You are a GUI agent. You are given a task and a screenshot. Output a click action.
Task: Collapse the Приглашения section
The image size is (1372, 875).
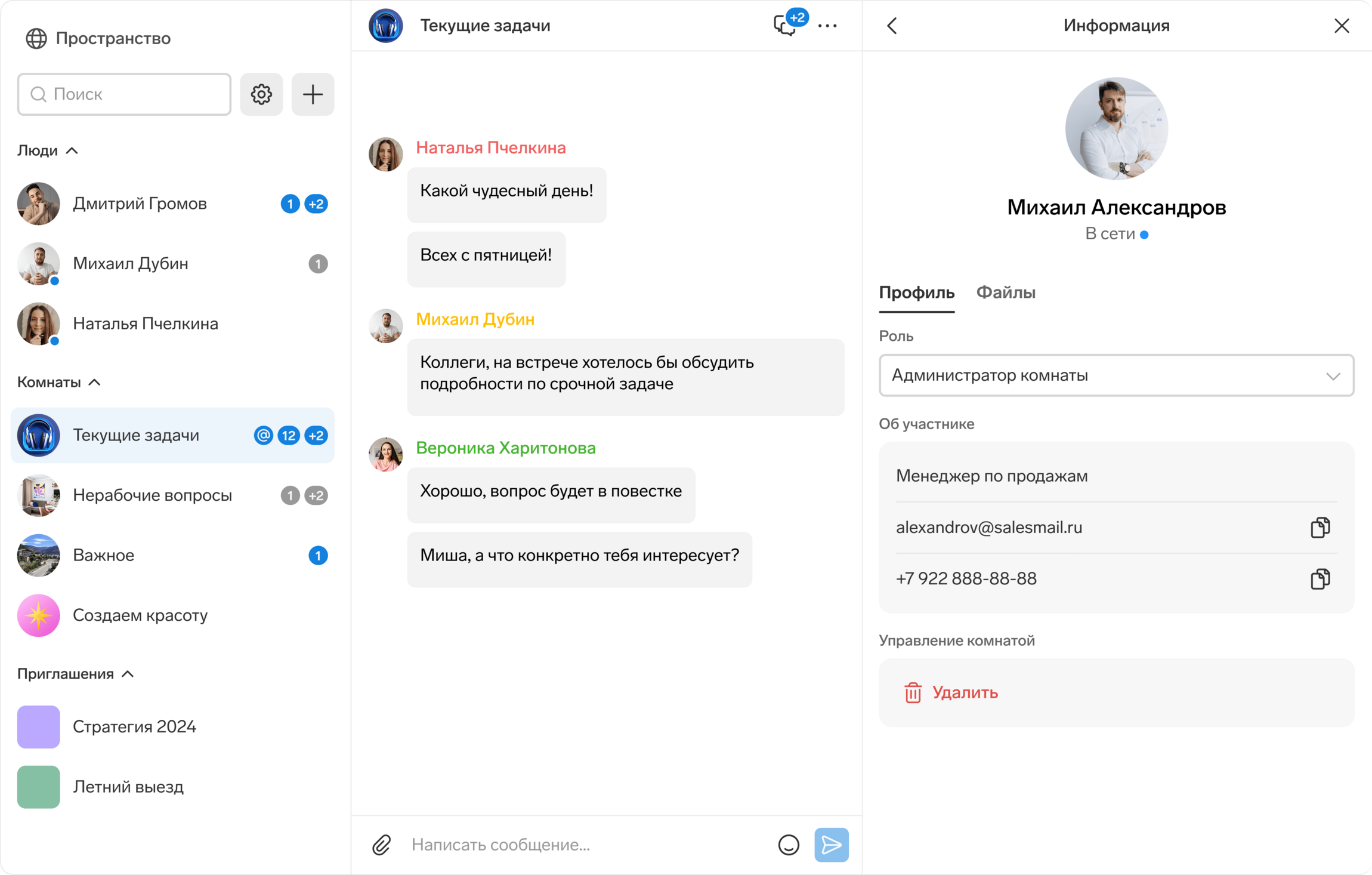pyautogui.click(x=128, y=674)
